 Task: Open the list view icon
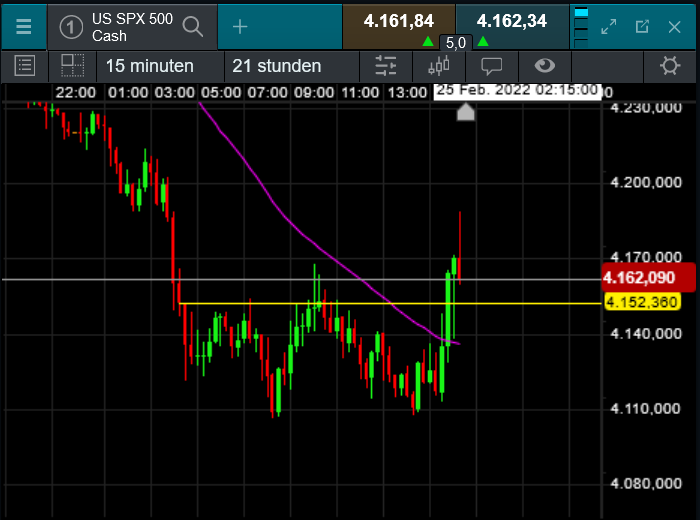[x=25, y=66]
